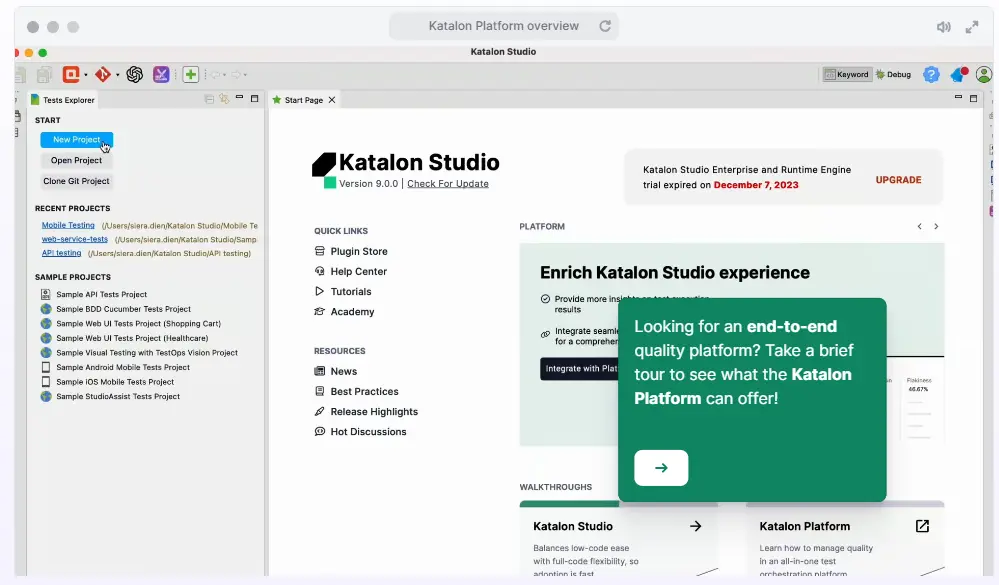
Task: Open the notifications megaphone icon
Action: (959, 75)
